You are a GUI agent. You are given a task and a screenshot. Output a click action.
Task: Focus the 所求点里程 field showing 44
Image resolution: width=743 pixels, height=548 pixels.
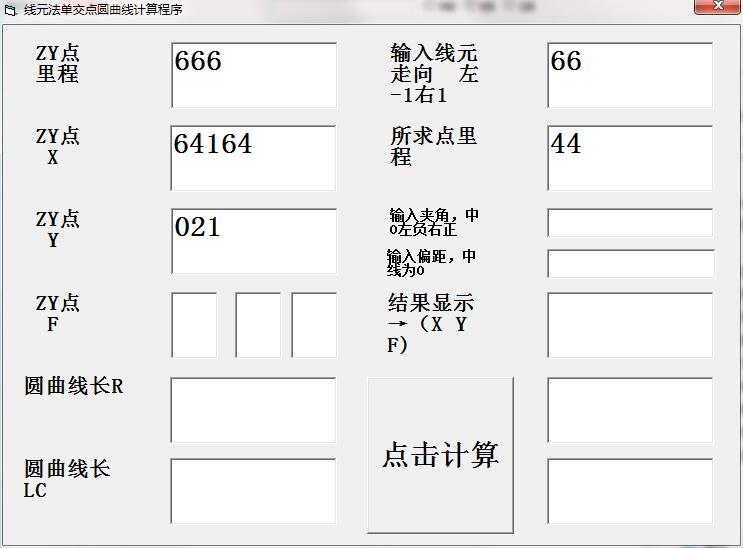pyautogui.click(x=630, y=158)
